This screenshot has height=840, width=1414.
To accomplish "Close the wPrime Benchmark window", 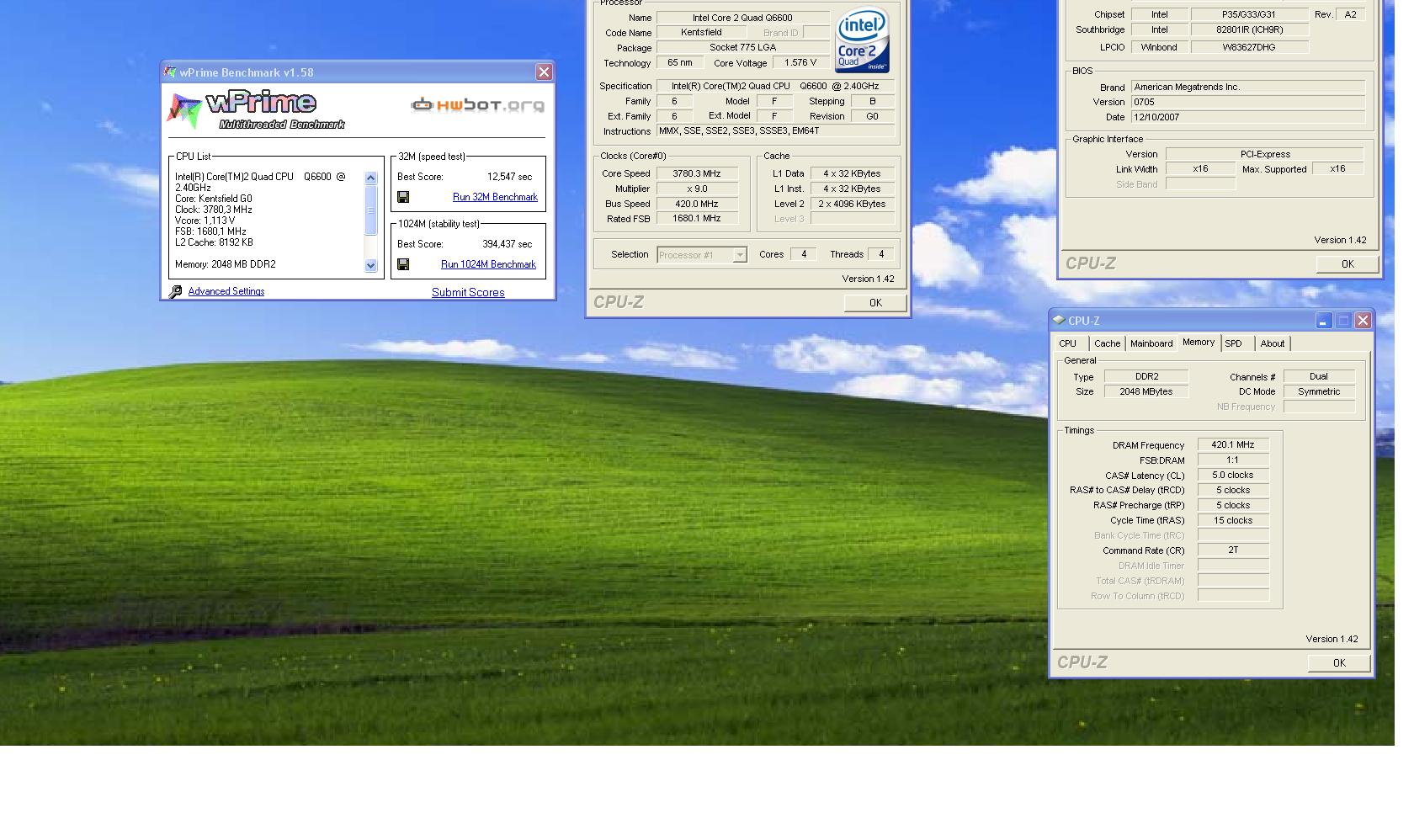I will [544, 72].
